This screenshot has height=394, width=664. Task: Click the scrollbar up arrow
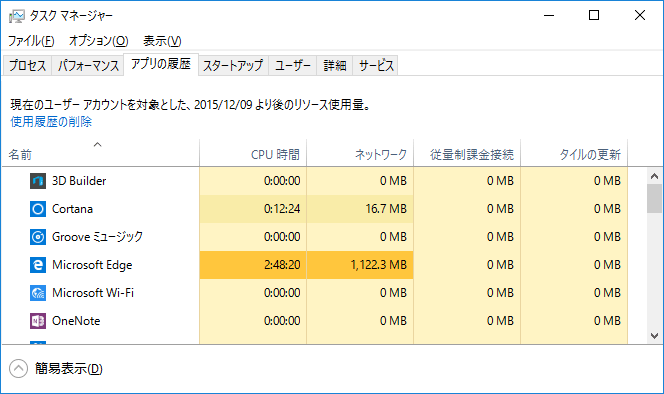654,176
